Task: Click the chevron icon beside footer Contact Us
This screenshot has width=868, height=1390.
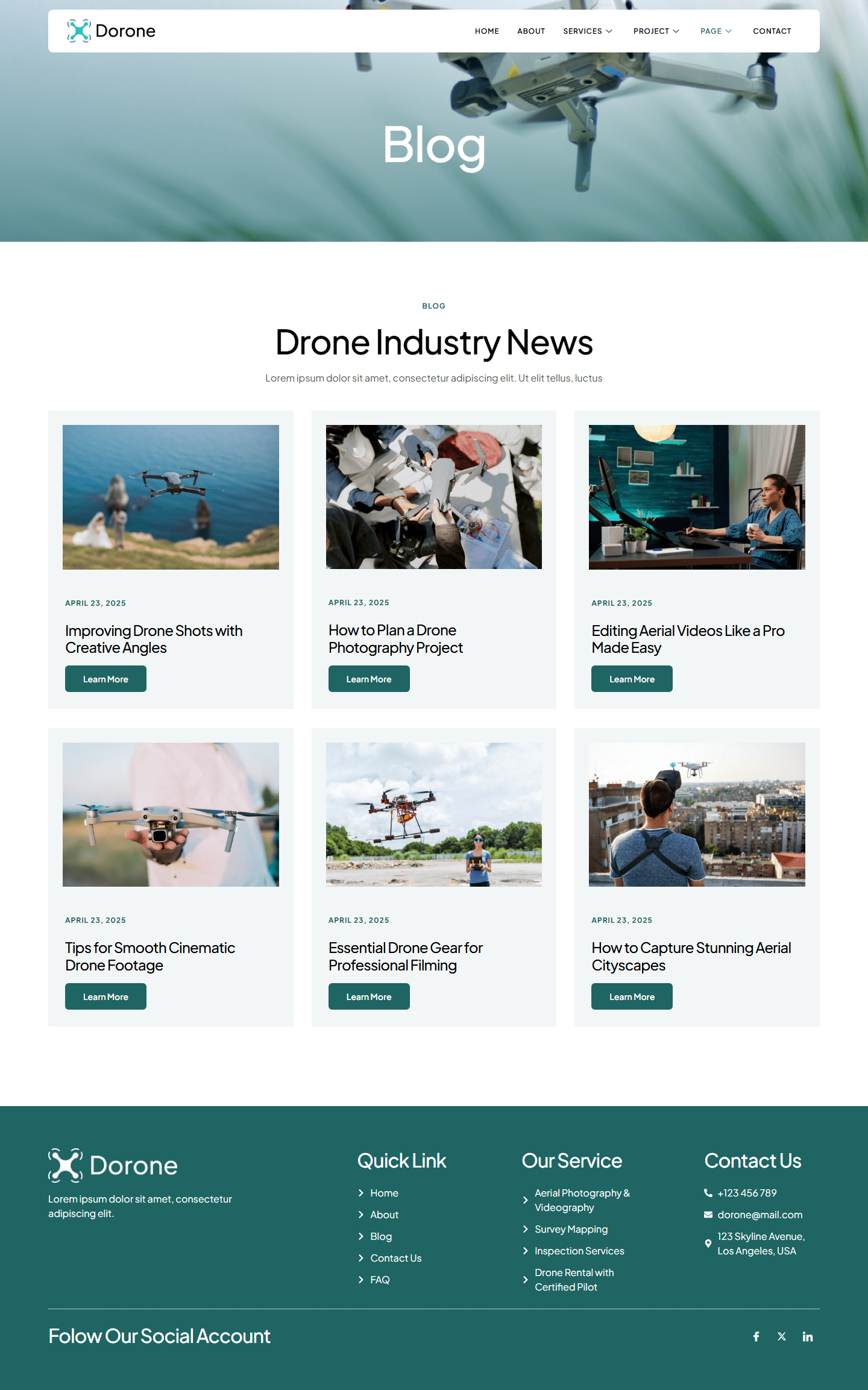Action: coord(361,1258)
